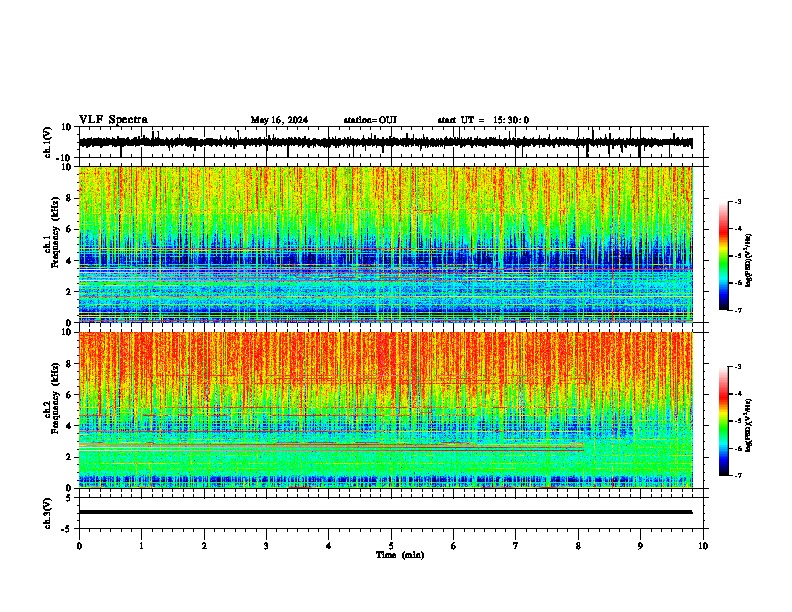Click time axis tick label "6"

tap(454, 546)
